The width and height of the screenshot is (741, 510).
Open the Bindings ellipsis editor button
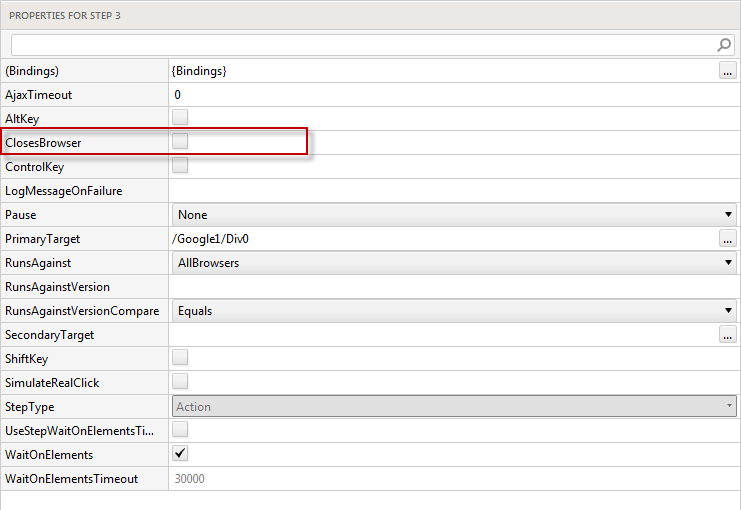[728, 71]
